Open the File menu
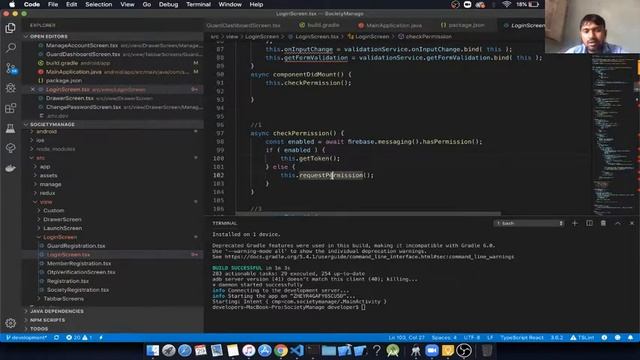 [53, 4]
